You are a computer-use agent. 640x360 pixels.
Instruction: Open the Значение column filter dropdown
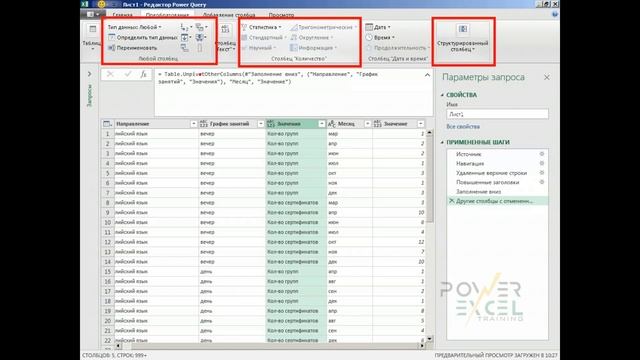click(x=420, y=124)
